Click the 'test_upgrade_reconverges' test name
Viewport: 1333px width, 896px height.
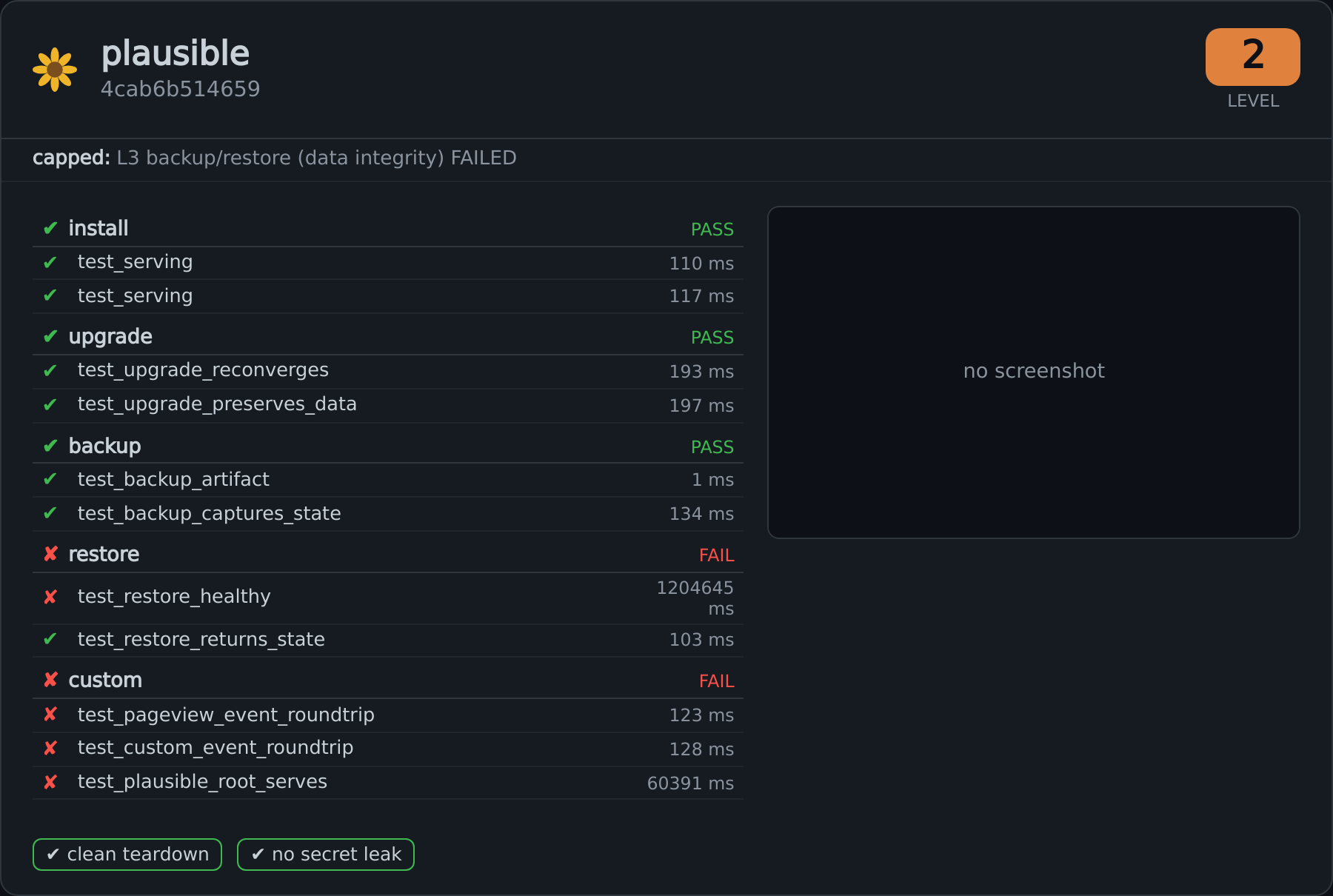point(204,370)
